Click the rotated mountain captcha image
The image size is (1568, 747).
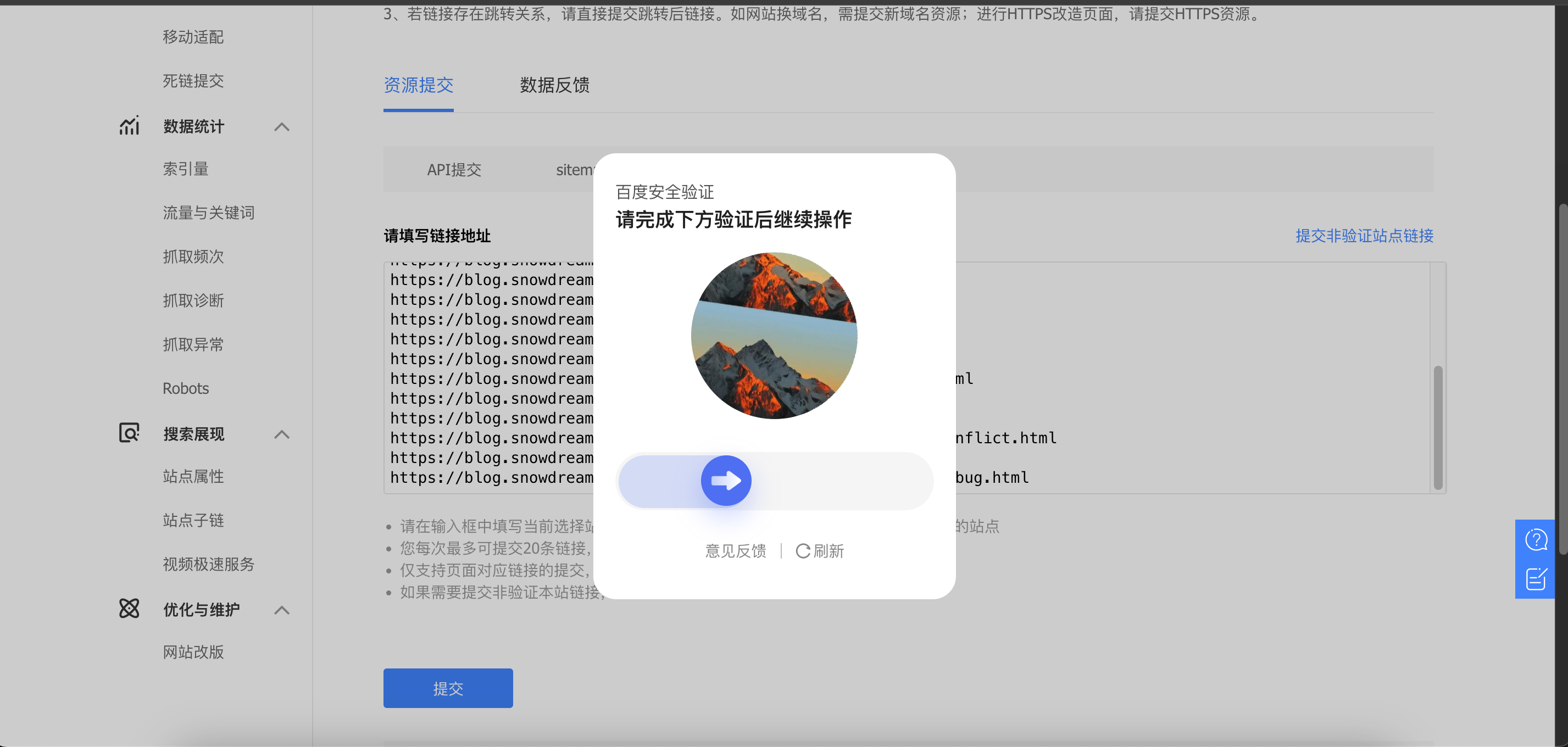[774, 336]
